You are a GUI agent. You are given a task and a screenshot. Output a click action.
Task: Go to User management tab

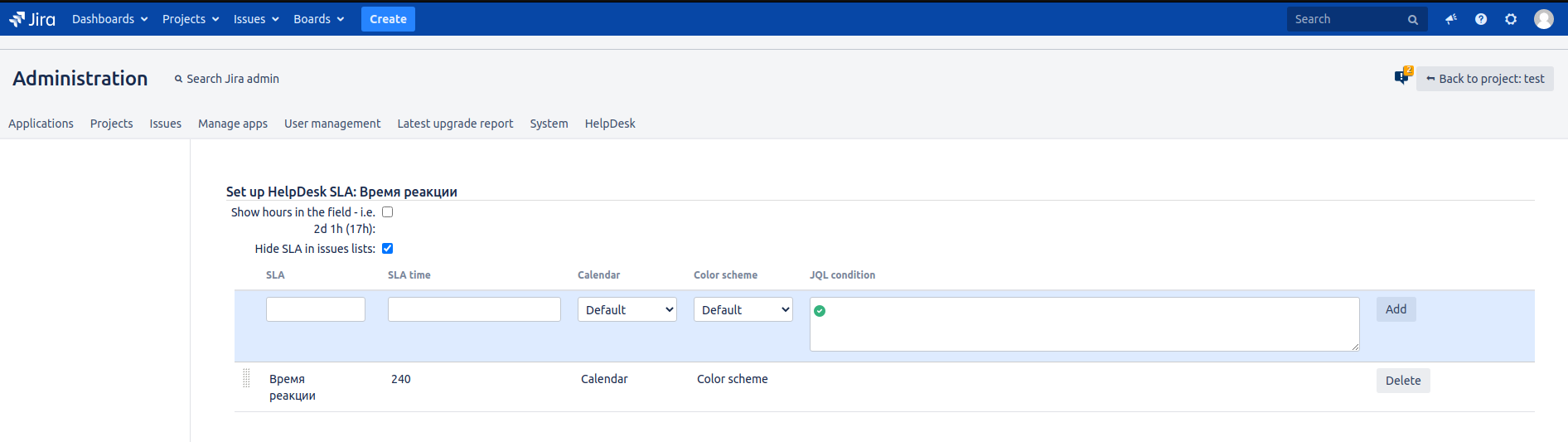click(x=332, y=124)
